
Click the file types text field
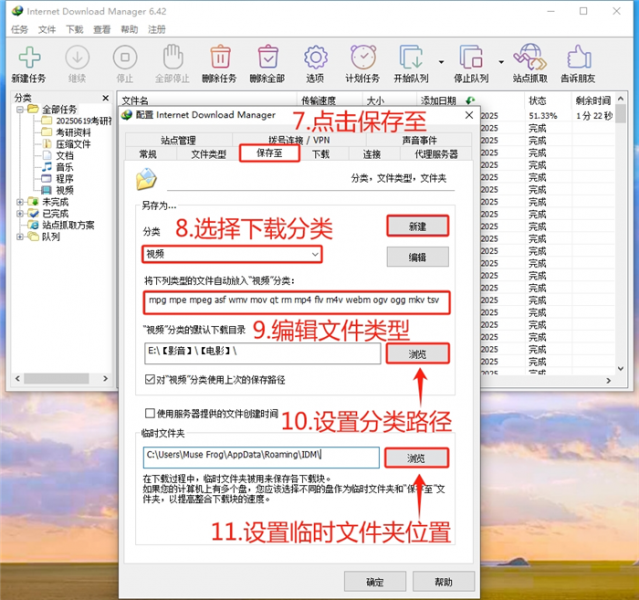click(297, 302)
